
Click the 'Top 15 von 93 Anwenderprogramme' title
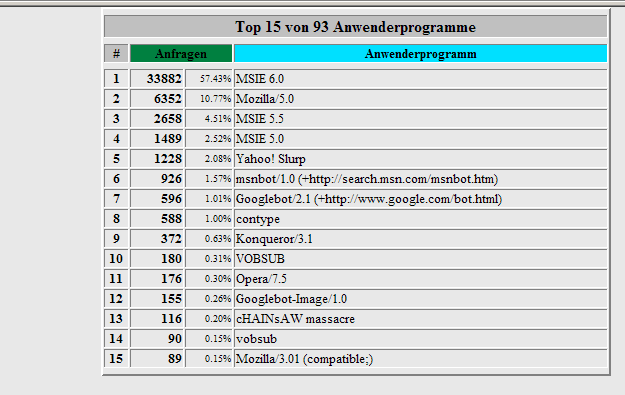355,27
